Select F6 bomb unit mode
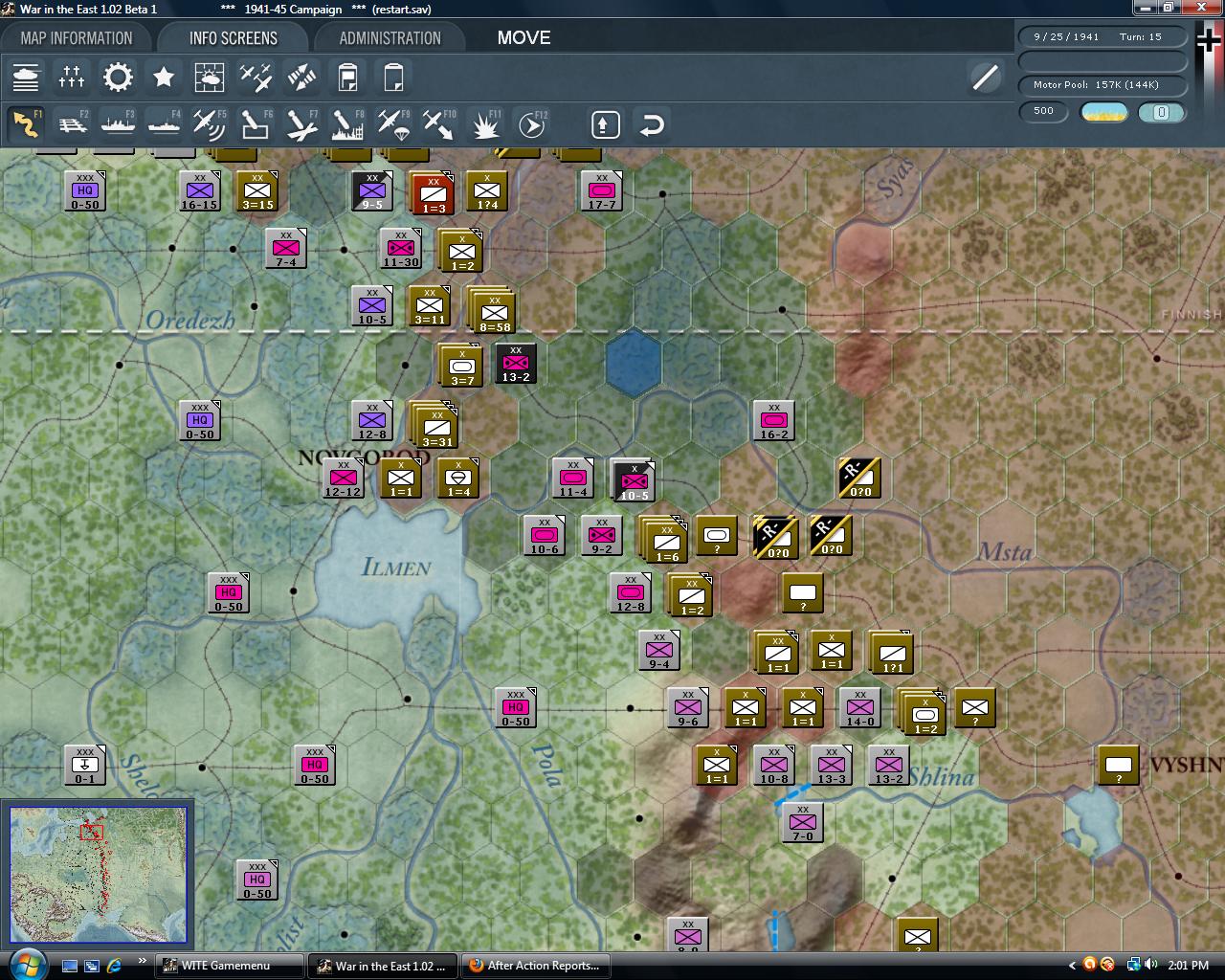Image resolution: width=1225 pixels, height=980 pixels. 256,123
